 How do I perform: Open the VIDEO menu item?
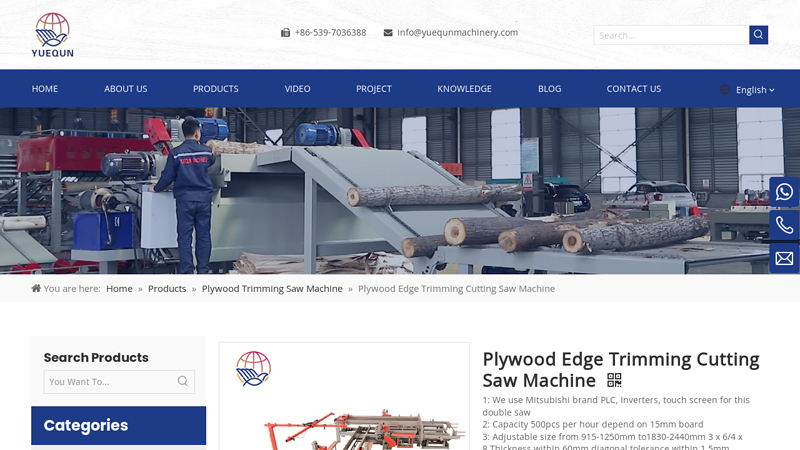pos(297,89)
